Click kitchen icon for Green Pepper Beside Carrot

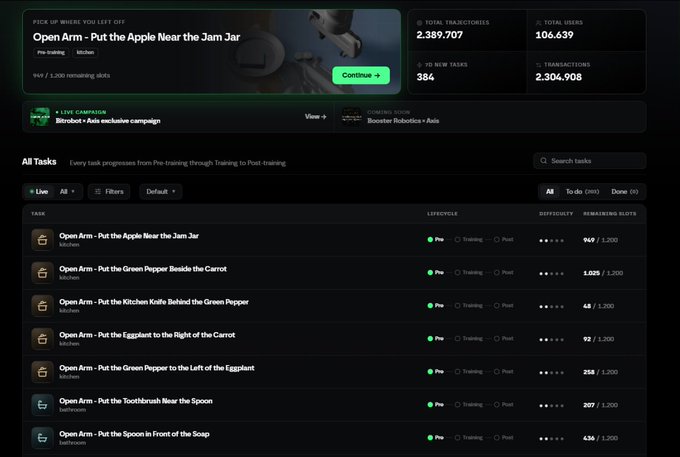coord(42,273)
